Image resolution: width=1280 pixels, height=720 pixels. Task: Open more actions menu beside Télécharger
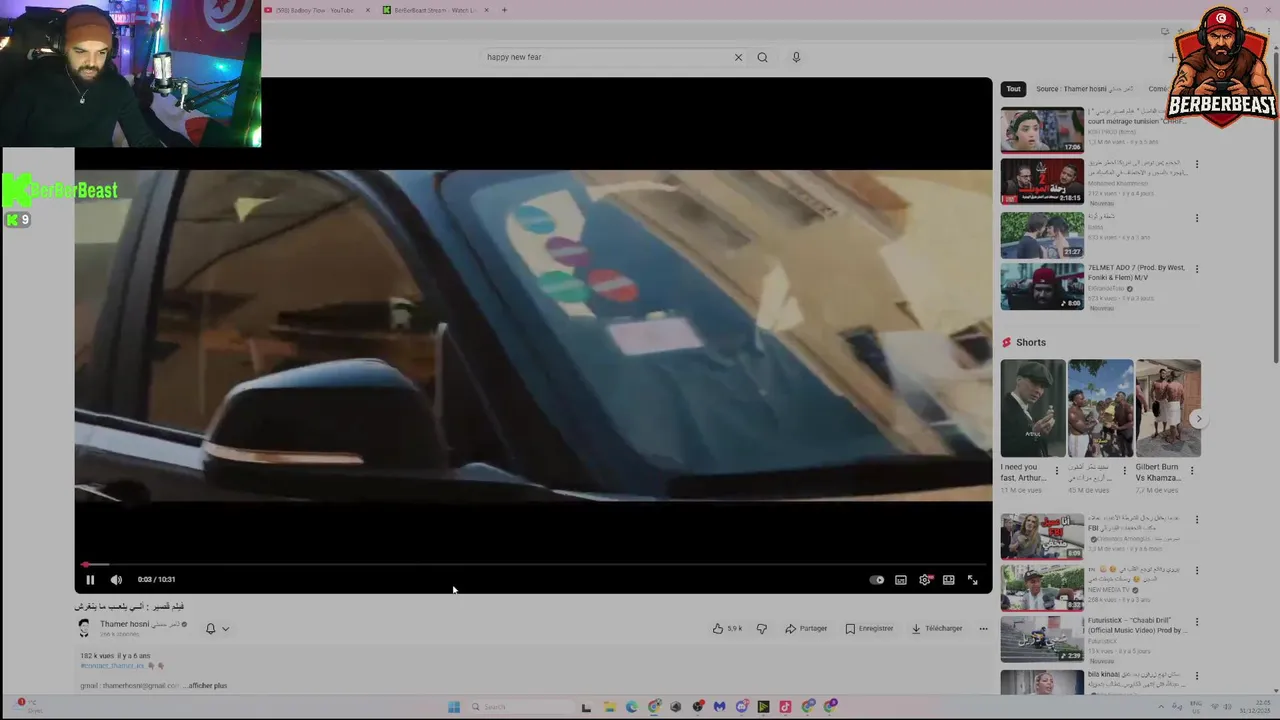coord(983,629)
